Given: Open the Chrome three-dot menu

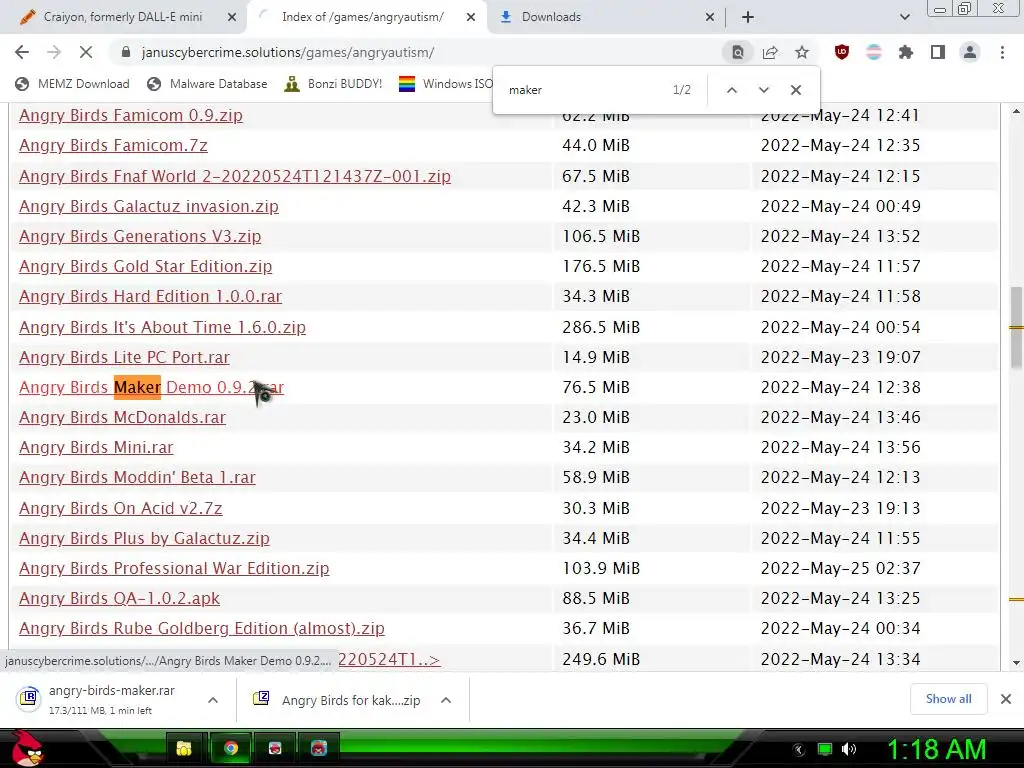Looking at the screenshot, I should point(1002,52).
